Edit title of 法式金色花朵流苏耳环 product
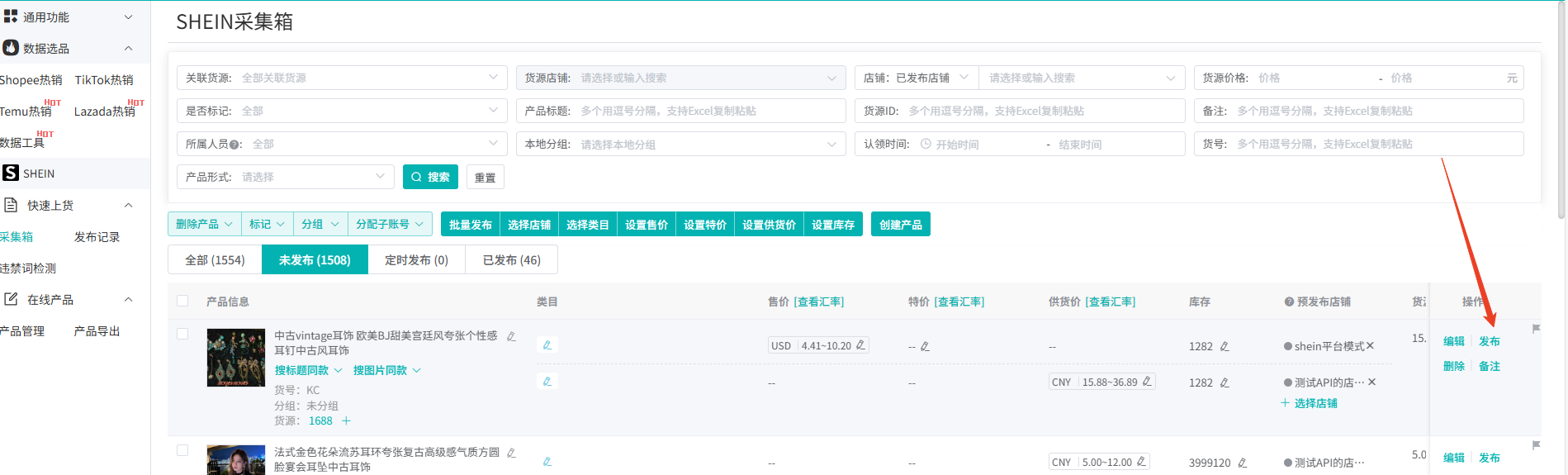The height and width of the screenshot is (475, 1568). point(511,453)
